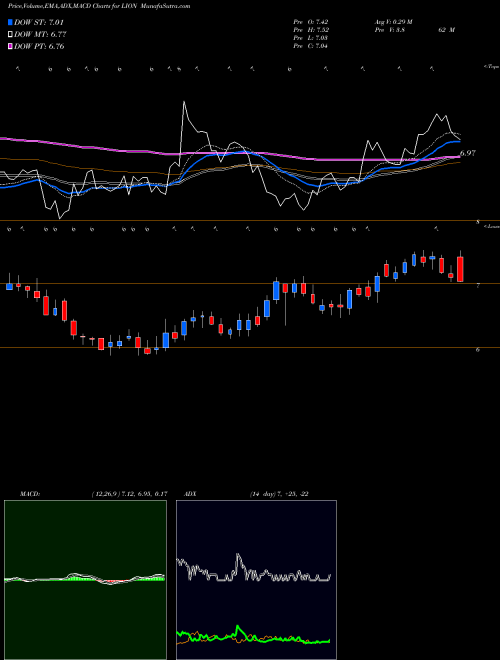This screenshot has width=500, height=660.
Task: Select the 'DOW PT: 6.76' legend text
Action: pyautogui.click(x=39, y=46)
